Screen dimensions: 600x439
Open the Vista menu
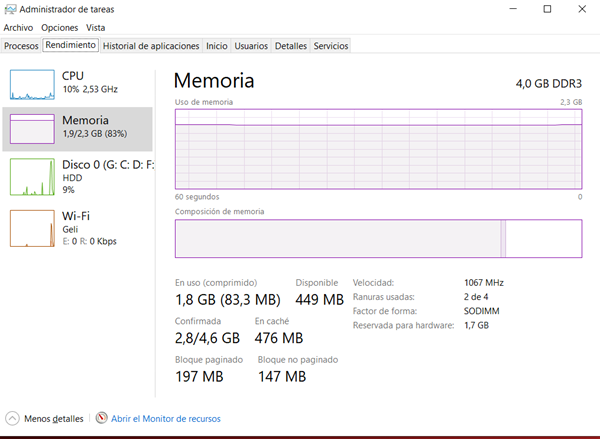[x=96, y=28]
